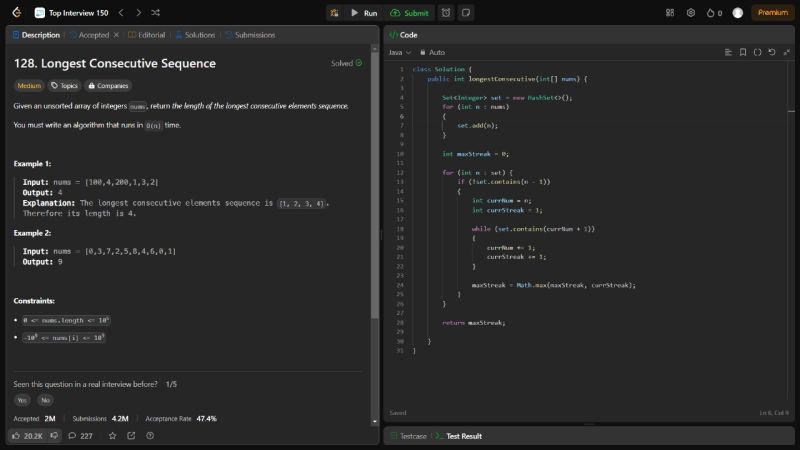The image size is (800, 450).
Task: Run the code with Run button
Action: (364, 13)
